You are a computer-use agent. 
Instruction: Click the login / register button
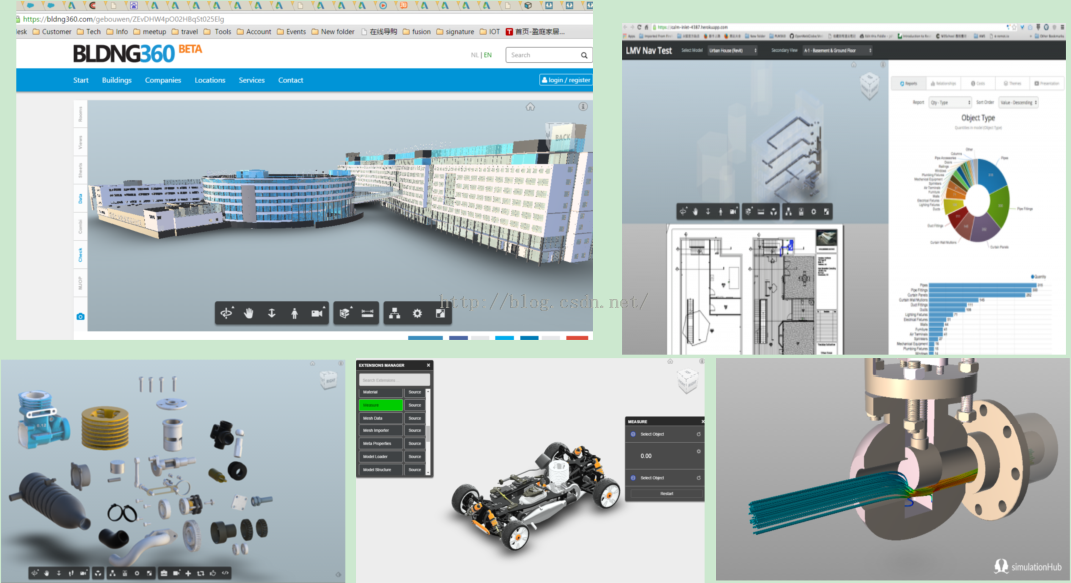click(x=566, y=81)
